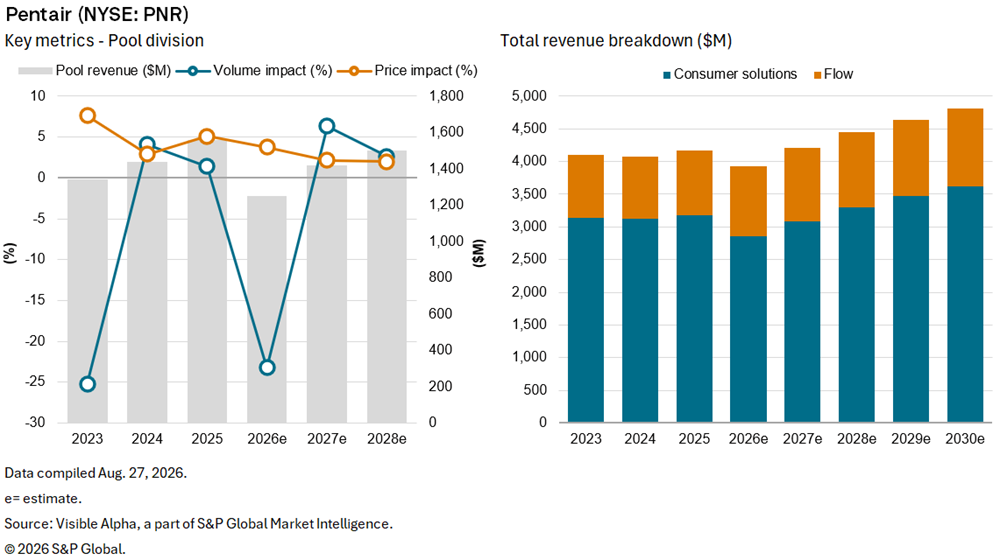Click the 2028e Flow orange bar segment
Image resolution: width=1000 pixels, height=560 pixels.
[x=857, y=170]
